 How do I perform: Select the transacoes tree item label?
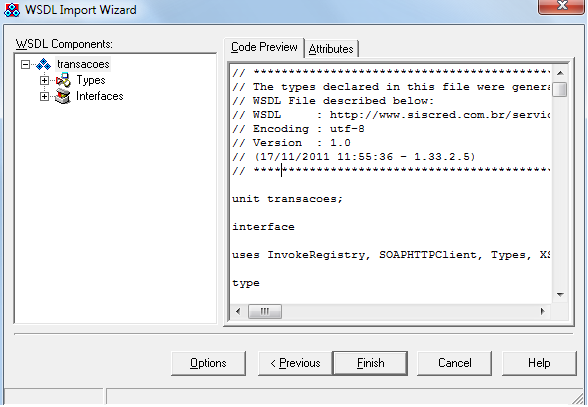(x=83, y=65)
